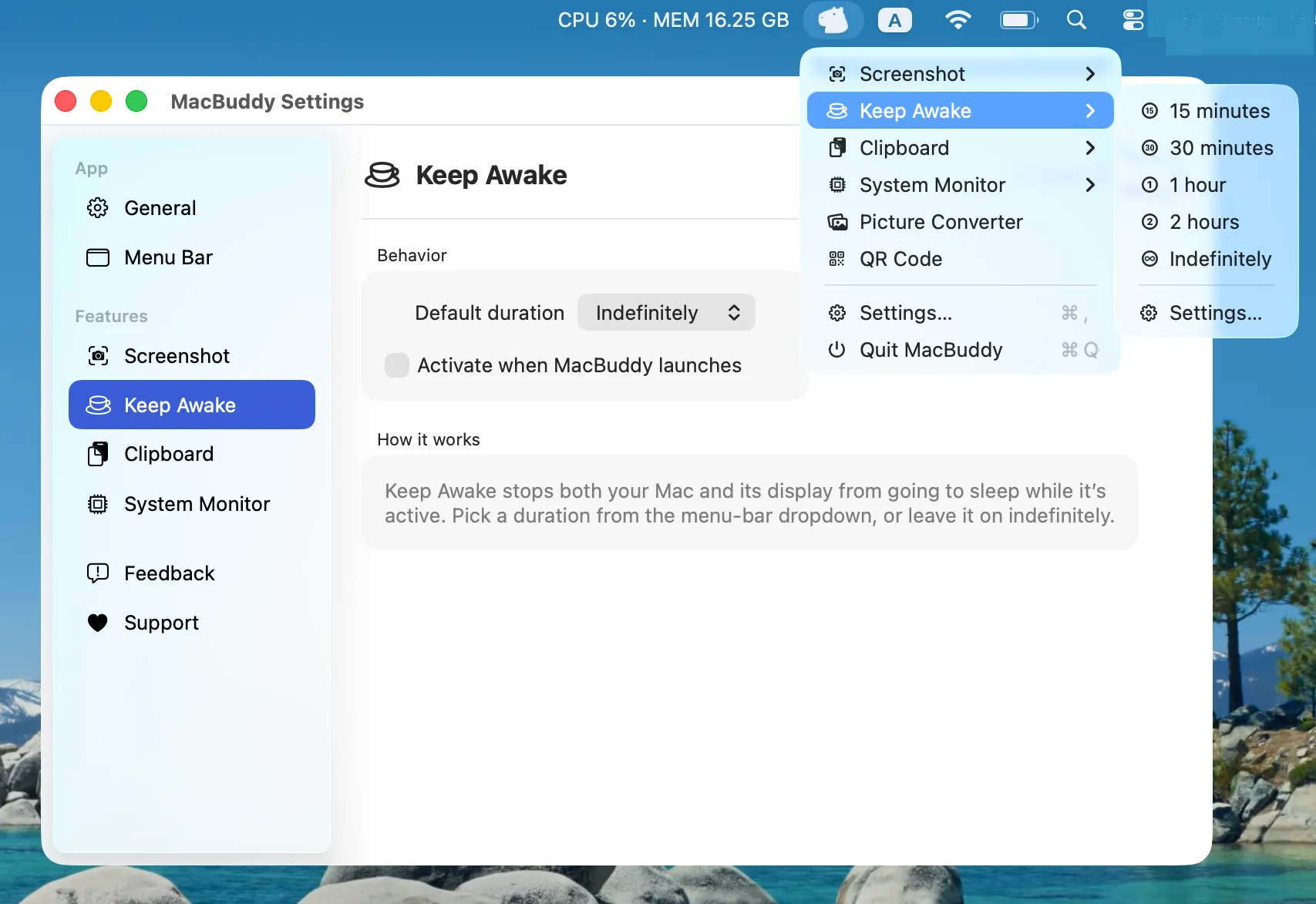Open the Wi-Fi status menu

958,20
